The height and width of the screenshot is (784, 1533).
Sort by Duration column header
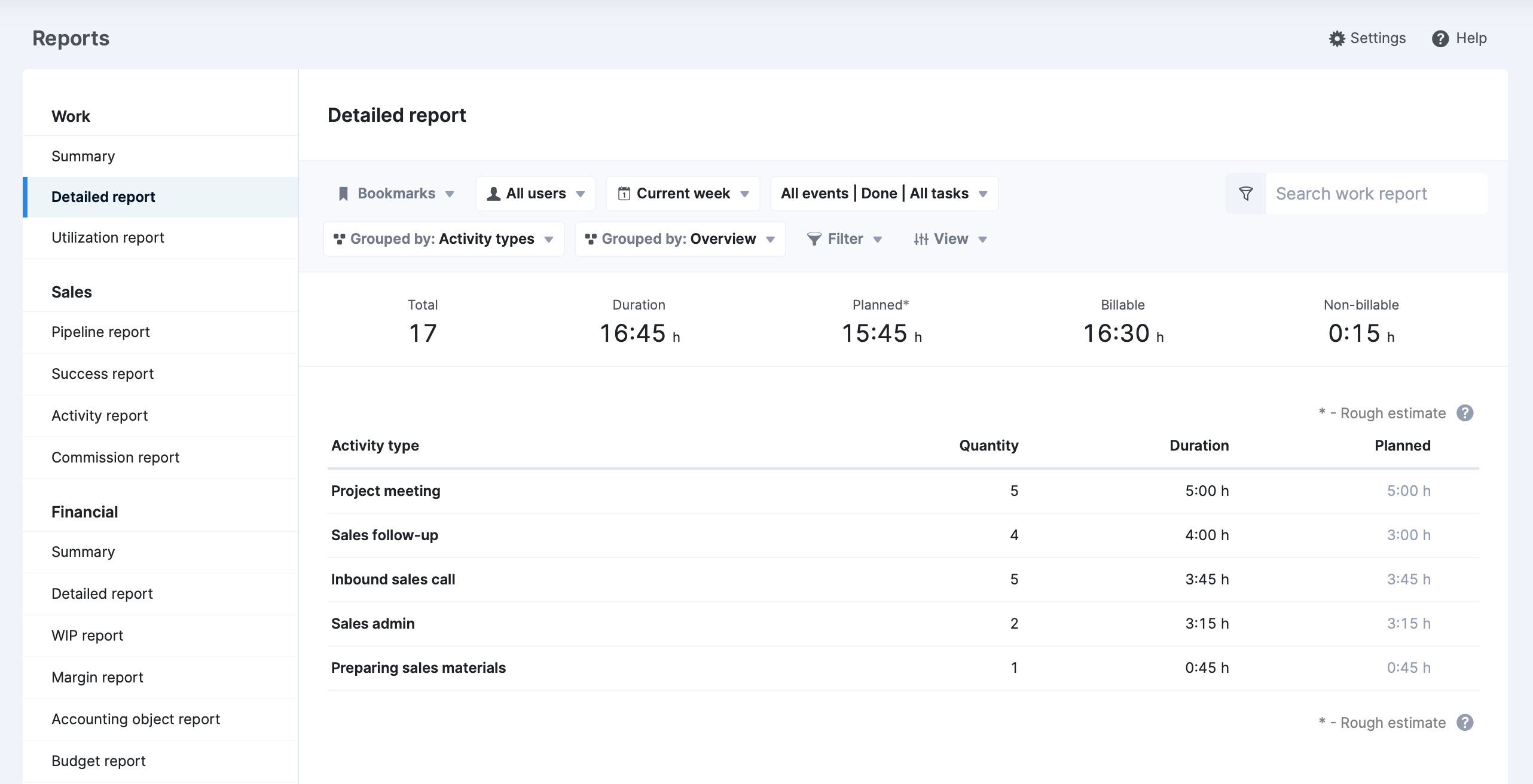pos(1199,446)
